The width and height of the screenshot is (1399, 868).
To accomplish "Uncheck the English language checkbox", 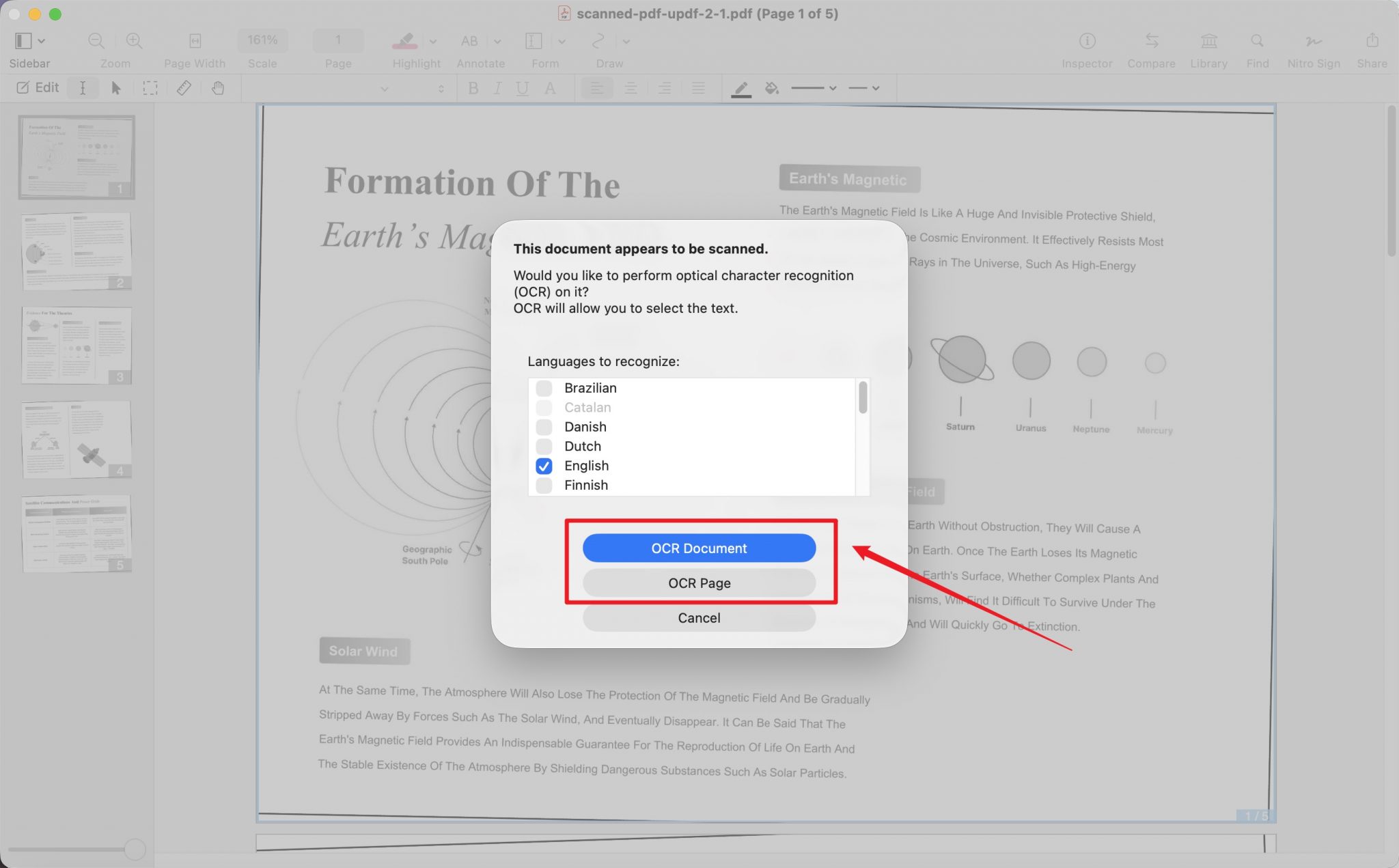I will point(544,466).
